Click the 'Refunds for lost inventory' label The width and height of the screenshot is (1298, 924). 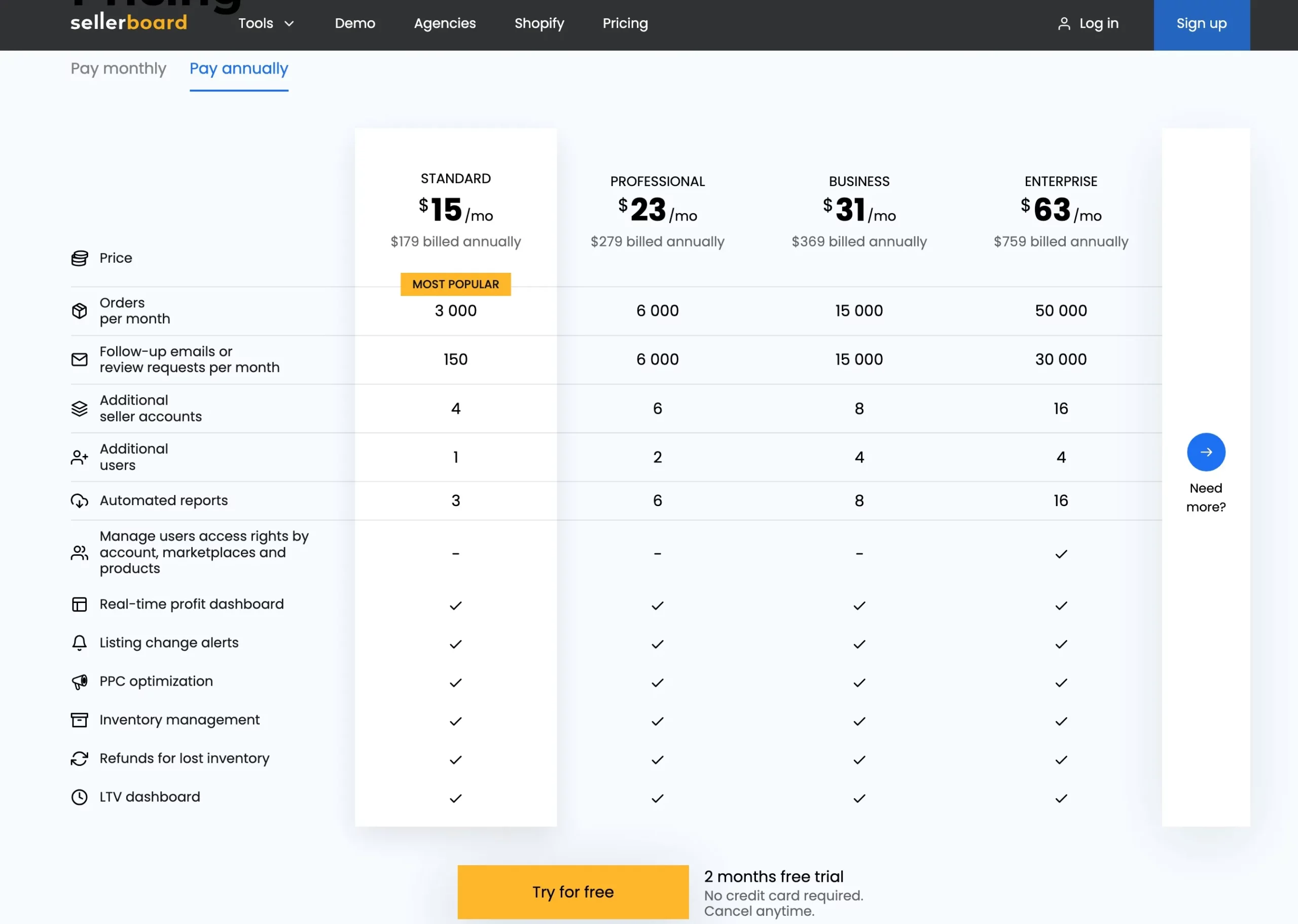(x=184, y=759)
